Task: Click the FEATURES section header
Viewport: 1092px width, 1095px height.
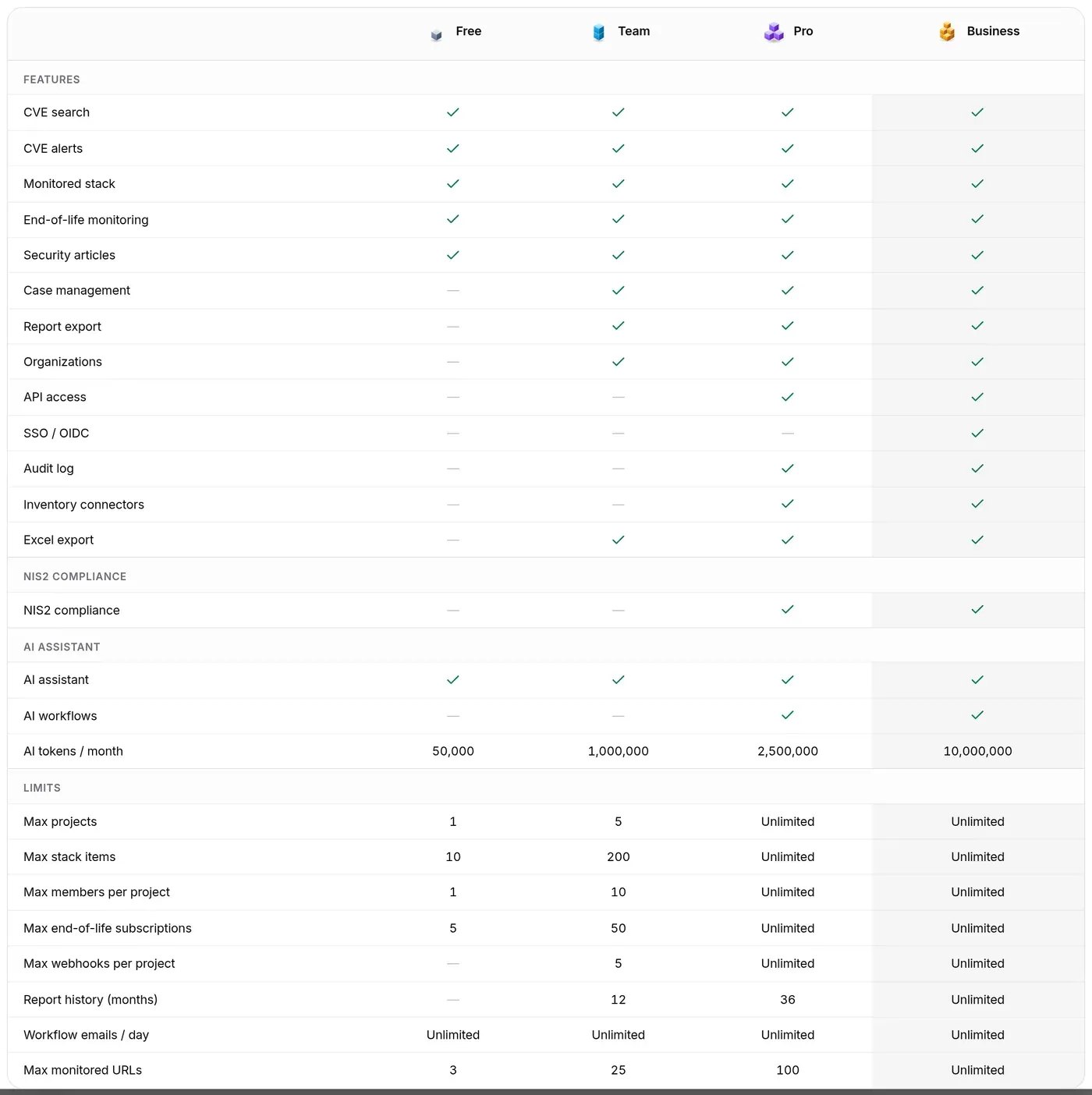Action: pyautogui.click(x=51, y=80)
